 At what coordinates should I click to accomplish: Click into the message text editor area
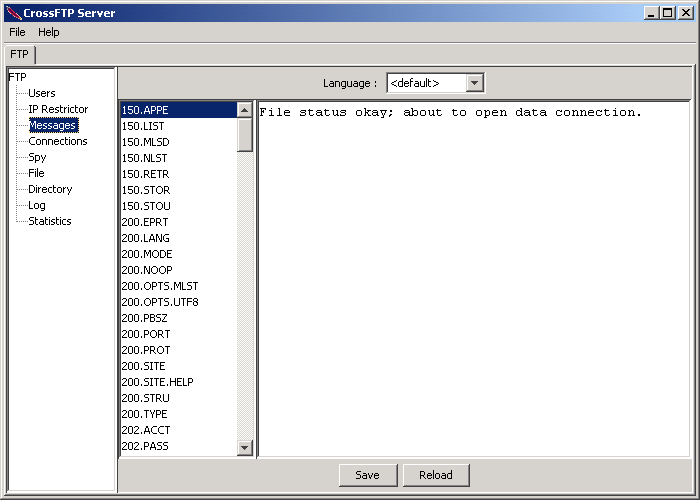point(474,279)
